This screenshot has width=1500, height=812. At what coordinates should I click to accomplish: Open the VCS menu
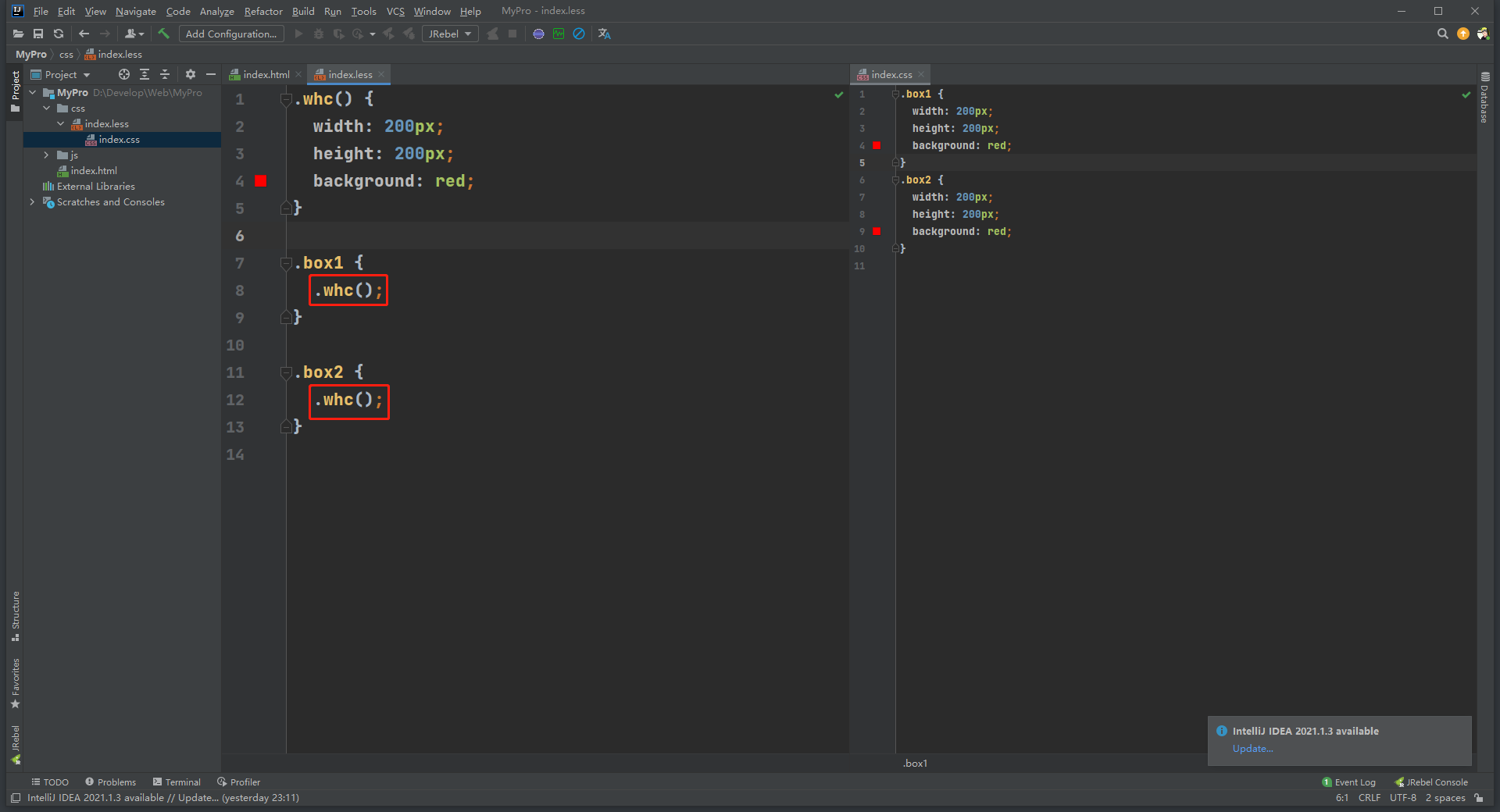tap(395, 11)
